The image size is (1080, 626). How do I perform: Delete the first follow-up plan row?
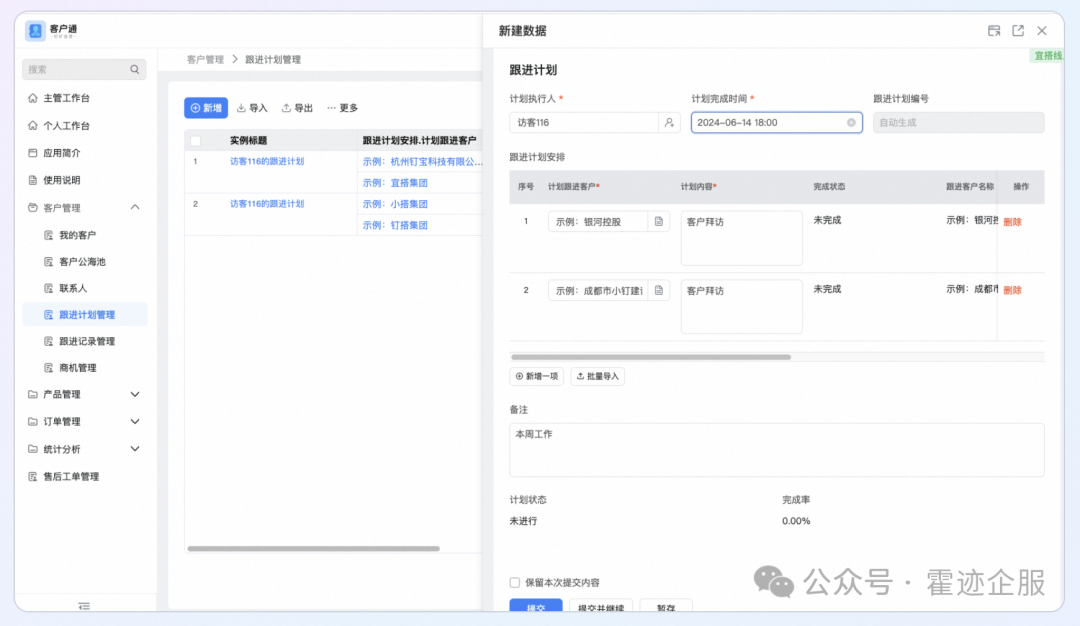1012,222
